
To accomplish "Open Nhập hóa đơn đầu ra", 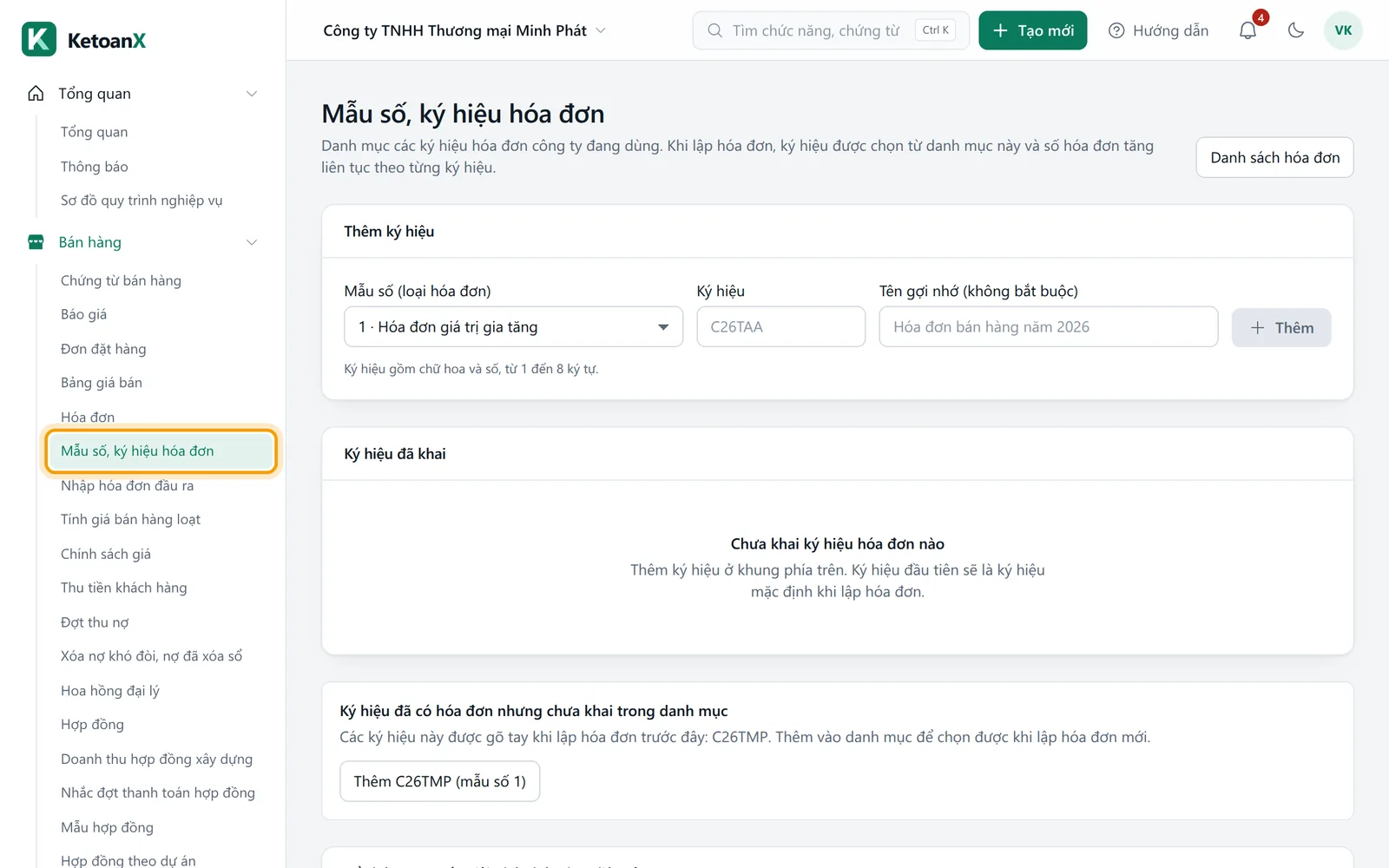I will tap(127, 486).
